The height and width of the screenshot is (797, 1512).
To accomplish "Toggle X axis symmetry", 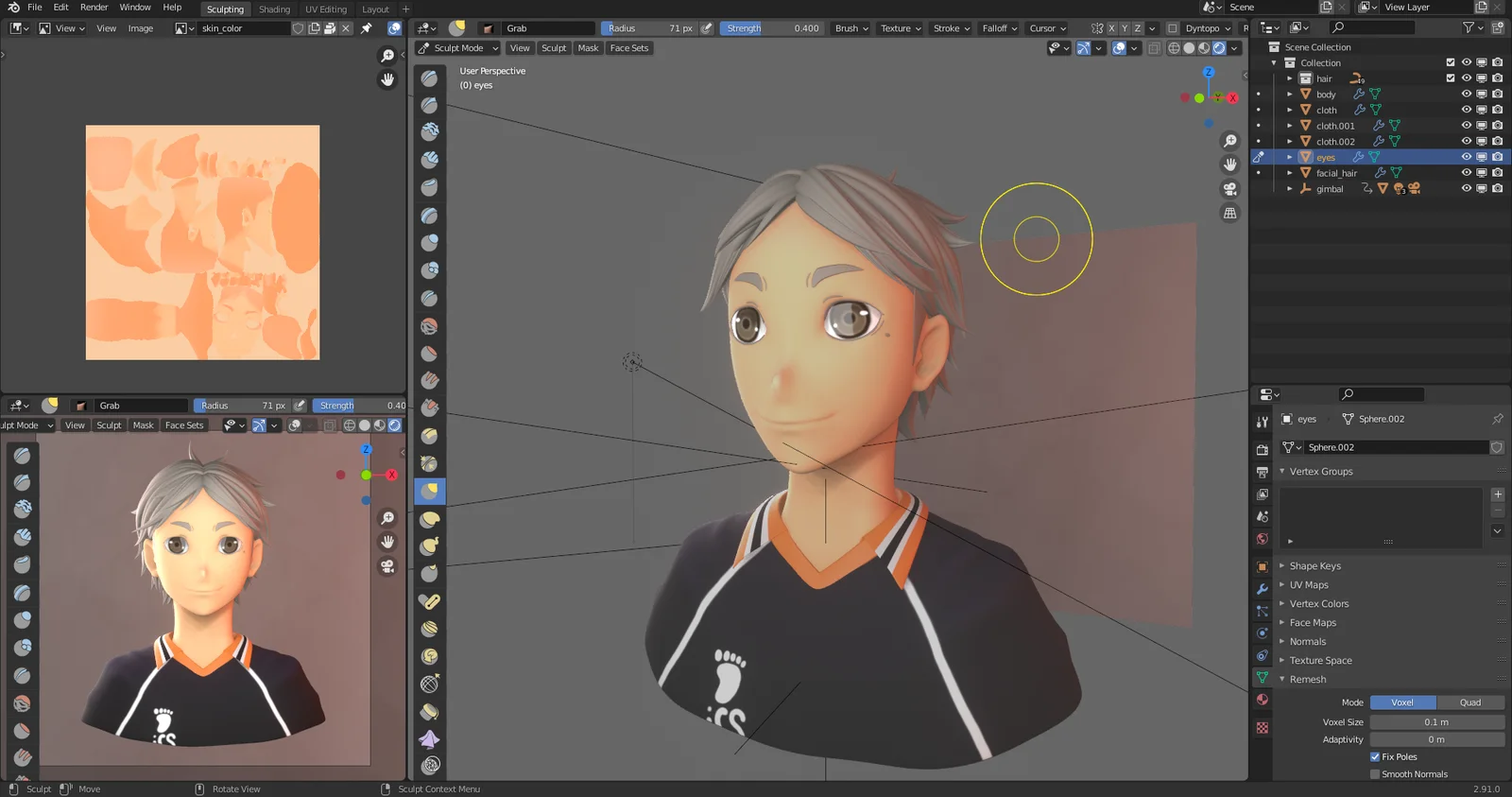I will click(x=1111, y=28).
